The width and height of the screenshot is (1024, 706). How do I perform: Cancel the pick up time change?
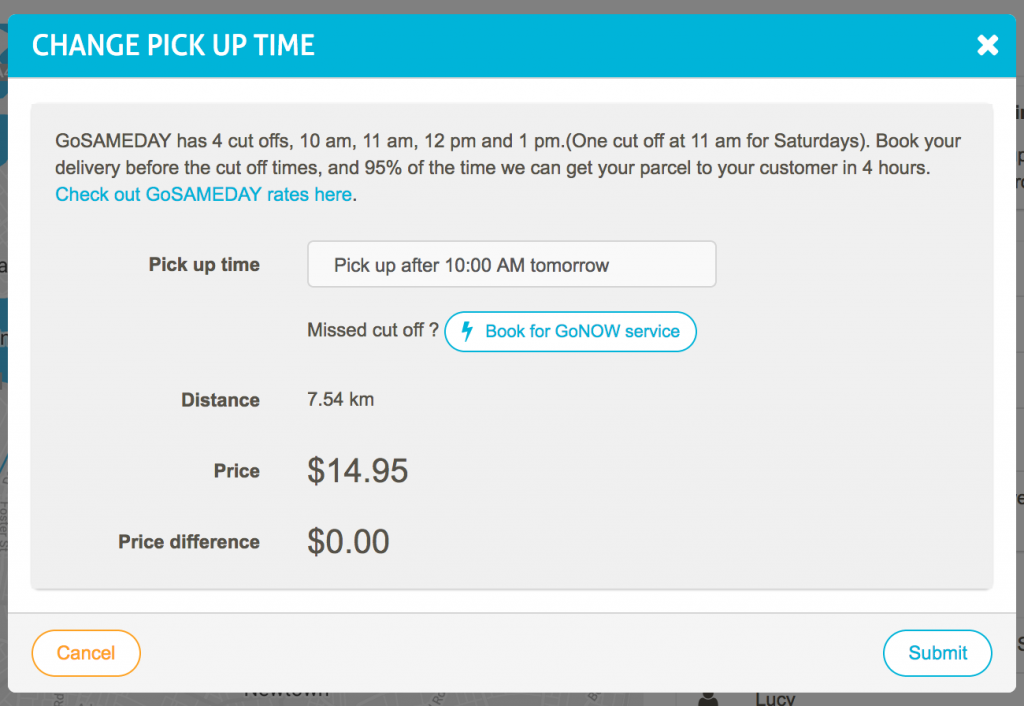coord(86,653)
